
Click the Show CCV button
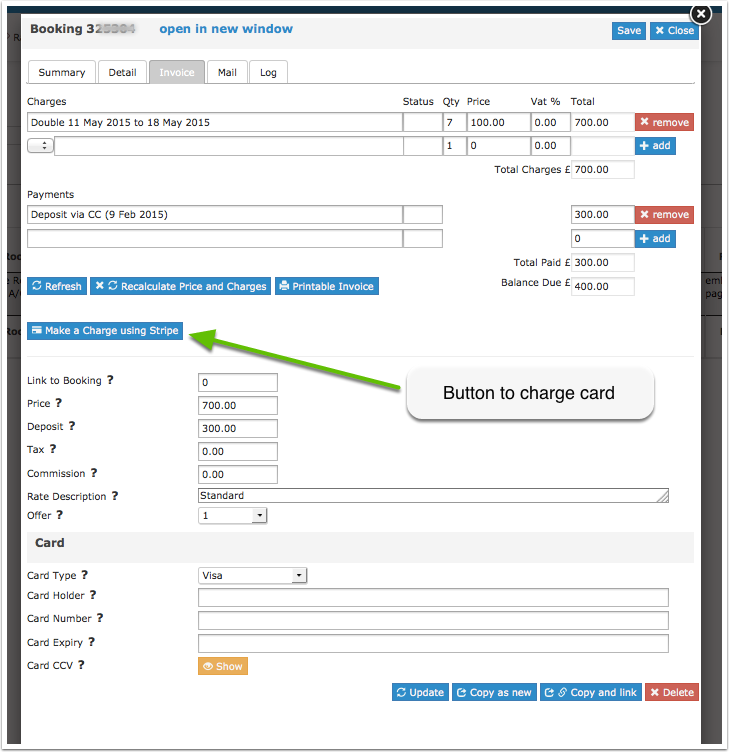click(223, 666)
